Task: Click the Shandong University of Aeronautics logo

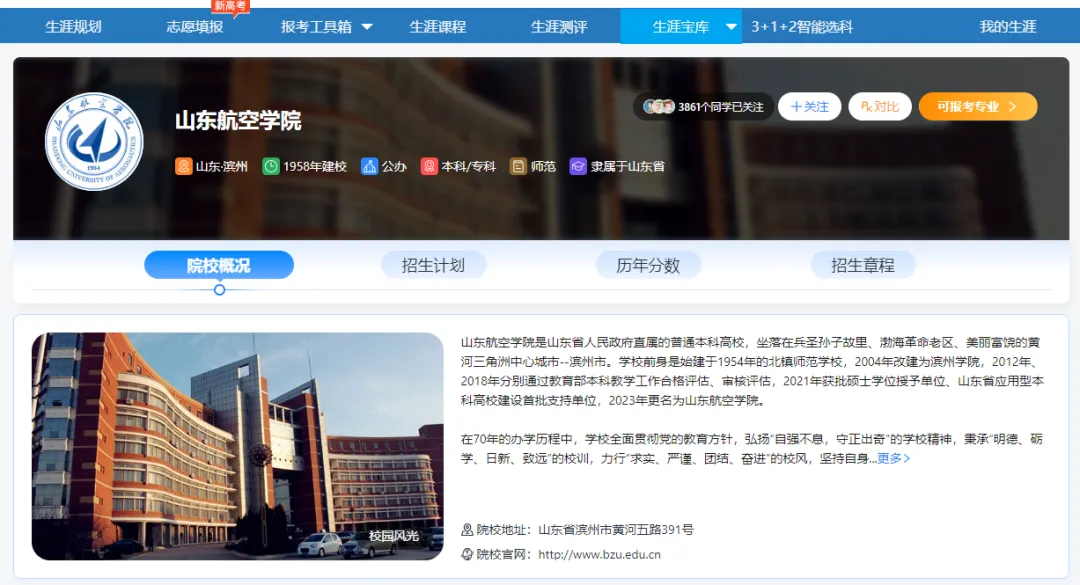Action: pyautogui.click(x=94, y=141)
